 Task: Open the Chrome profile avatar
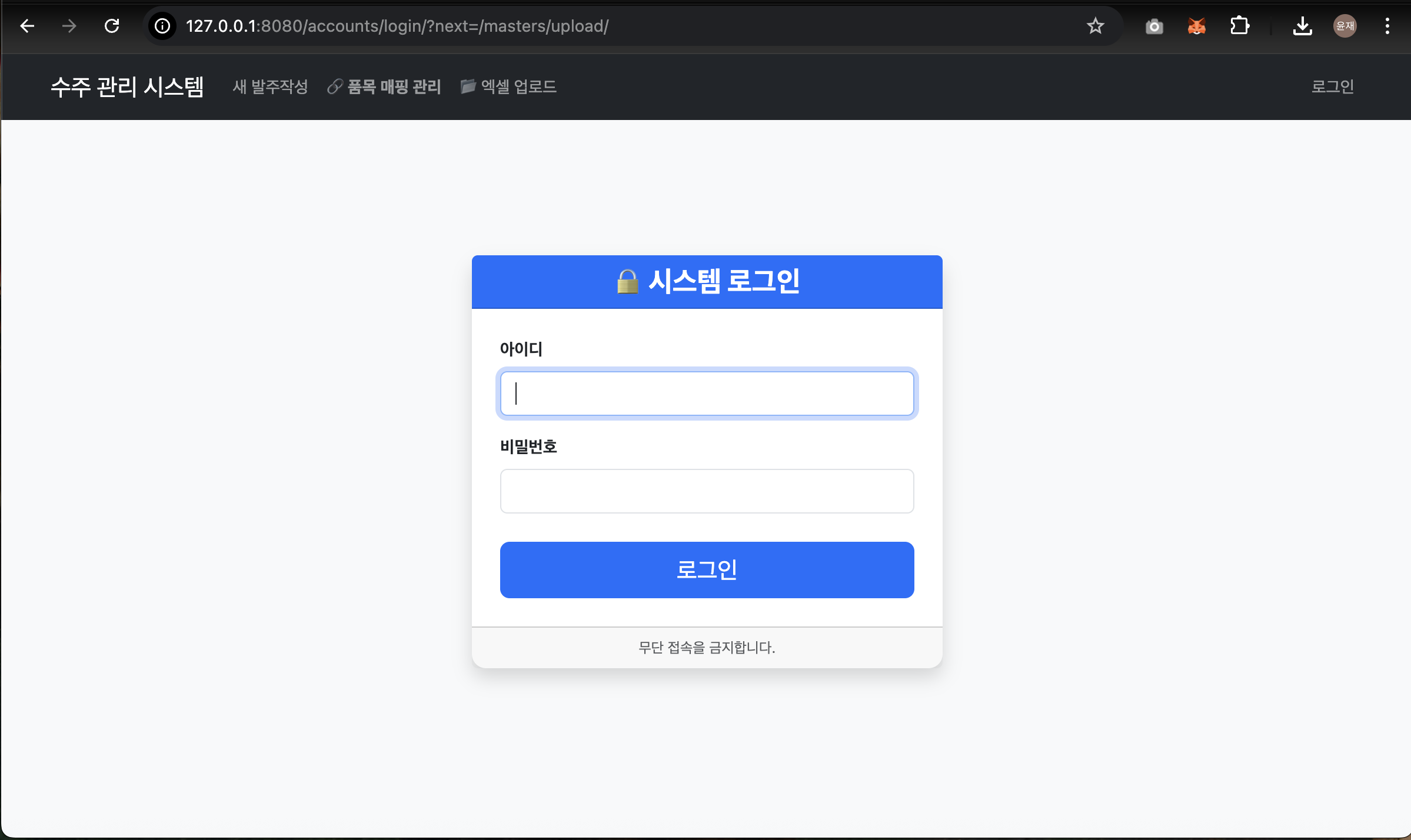click(x=1345, y=26)
